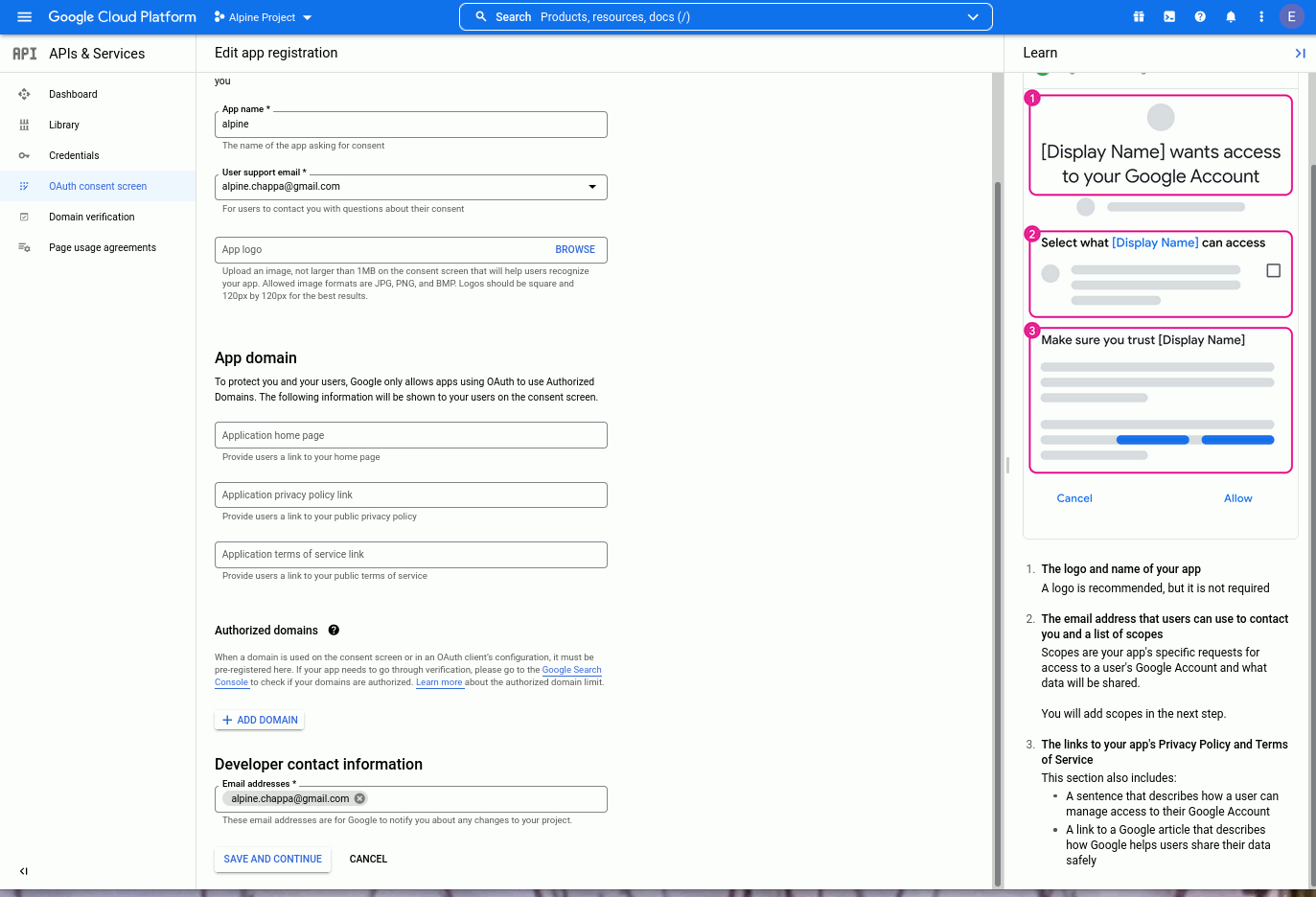Click the search magnifier icon
This screenshot has height=897, width=1316.
pos(481,17)
